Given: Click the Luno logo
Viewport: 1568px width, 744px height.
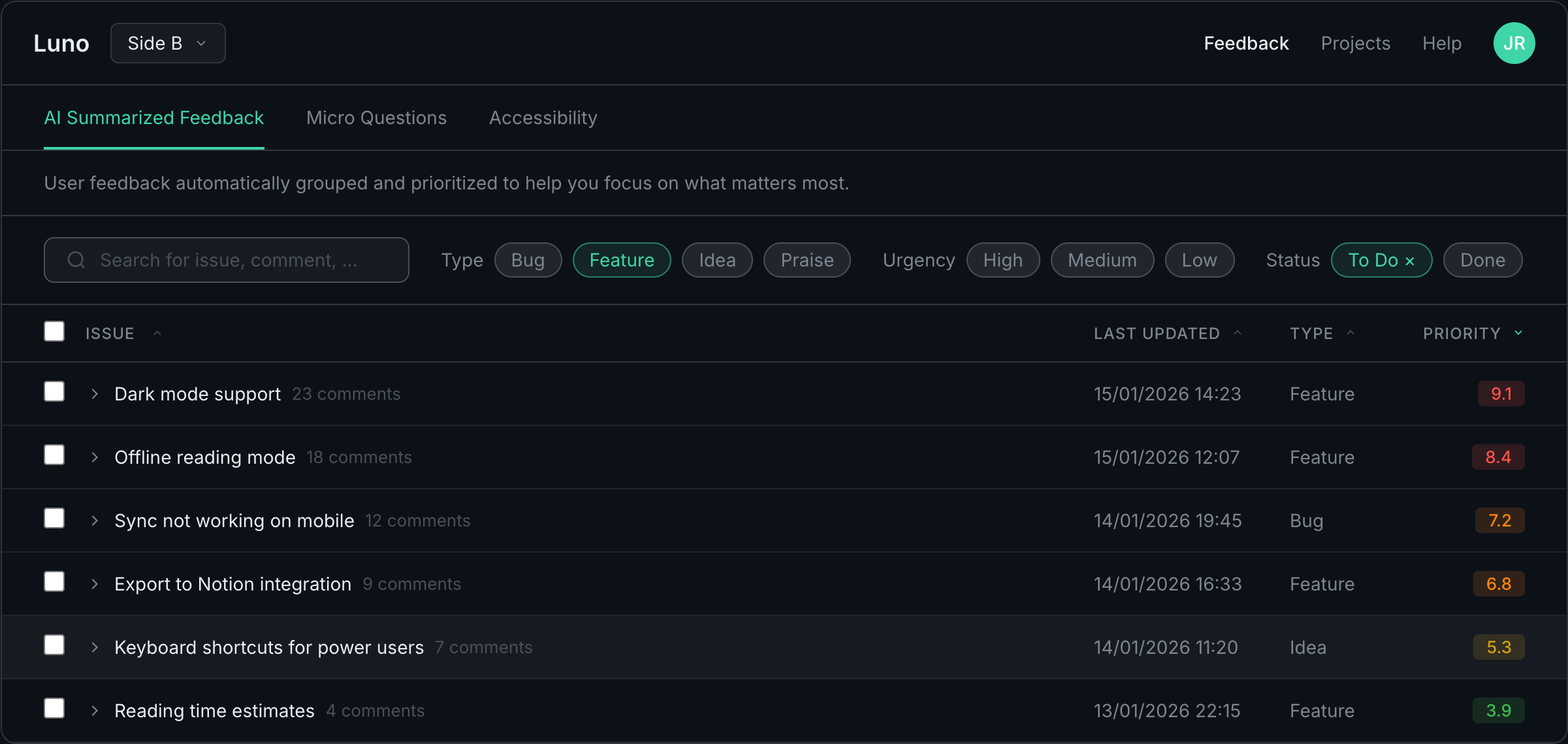Looking at the screenshot, I should click(x=61, y=43).
